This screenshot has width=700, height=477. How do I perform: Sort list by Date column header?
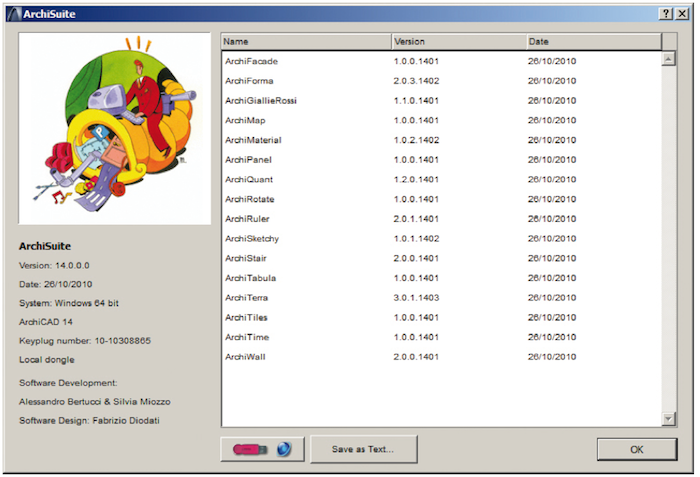[x=594, y=42]
